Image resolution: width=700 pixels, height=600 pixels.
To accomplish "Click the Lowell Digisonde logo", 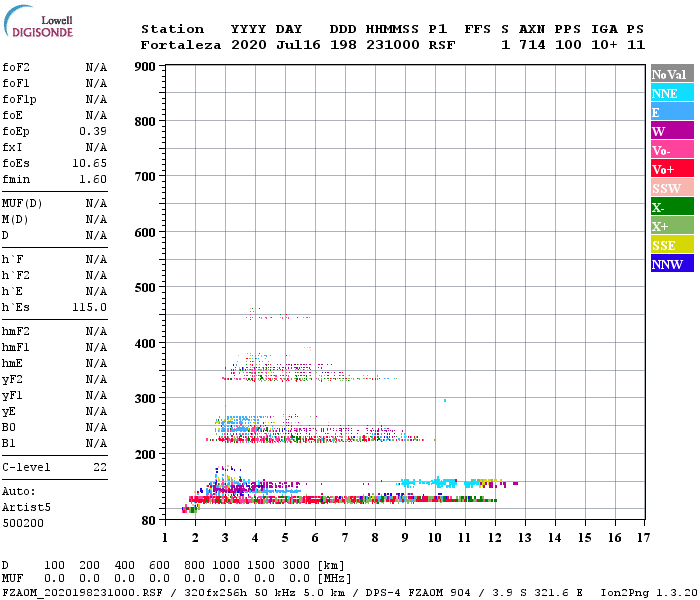I will [38, 22].
